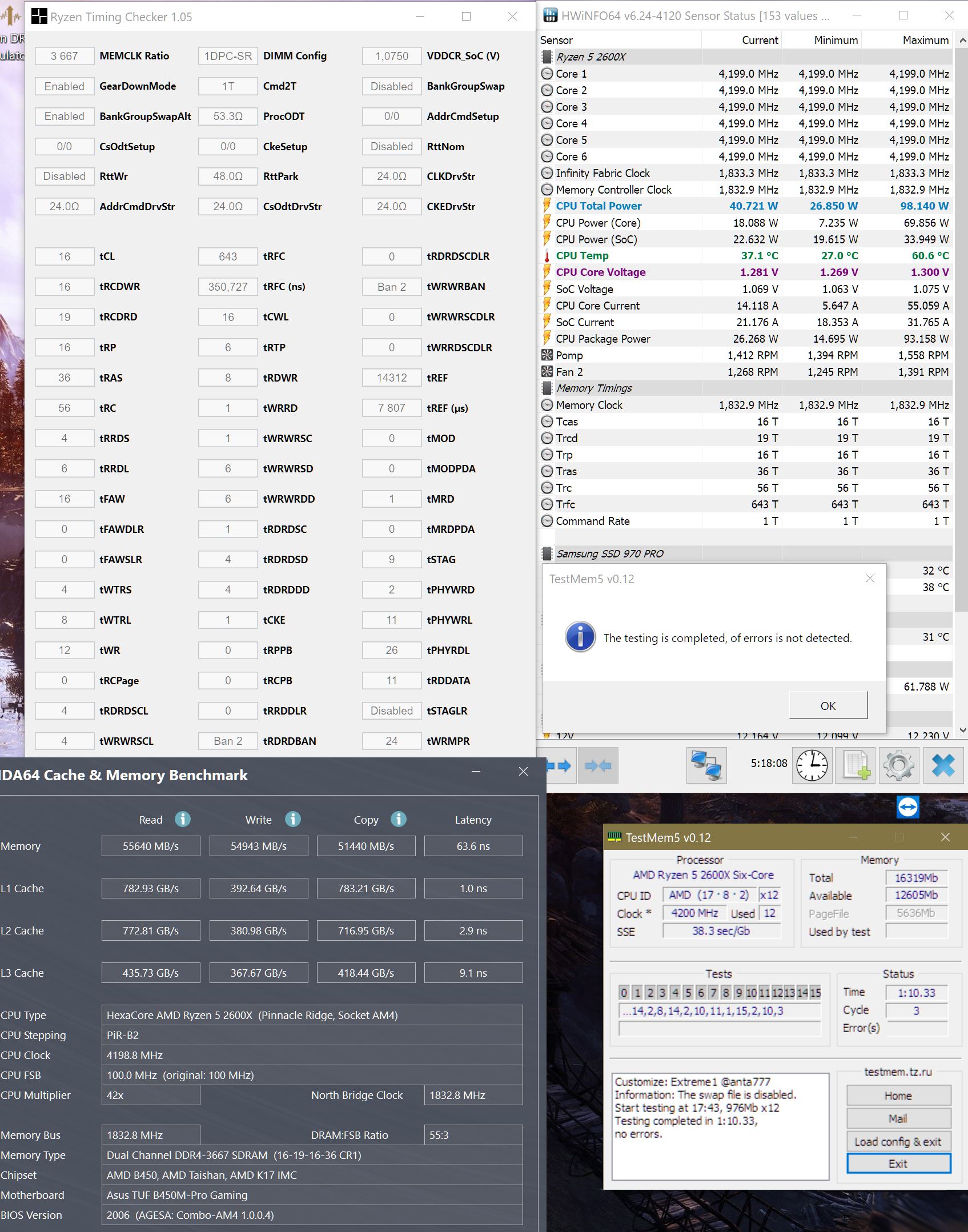Close the TestMem5 completion dialog with X

(870, 579)
